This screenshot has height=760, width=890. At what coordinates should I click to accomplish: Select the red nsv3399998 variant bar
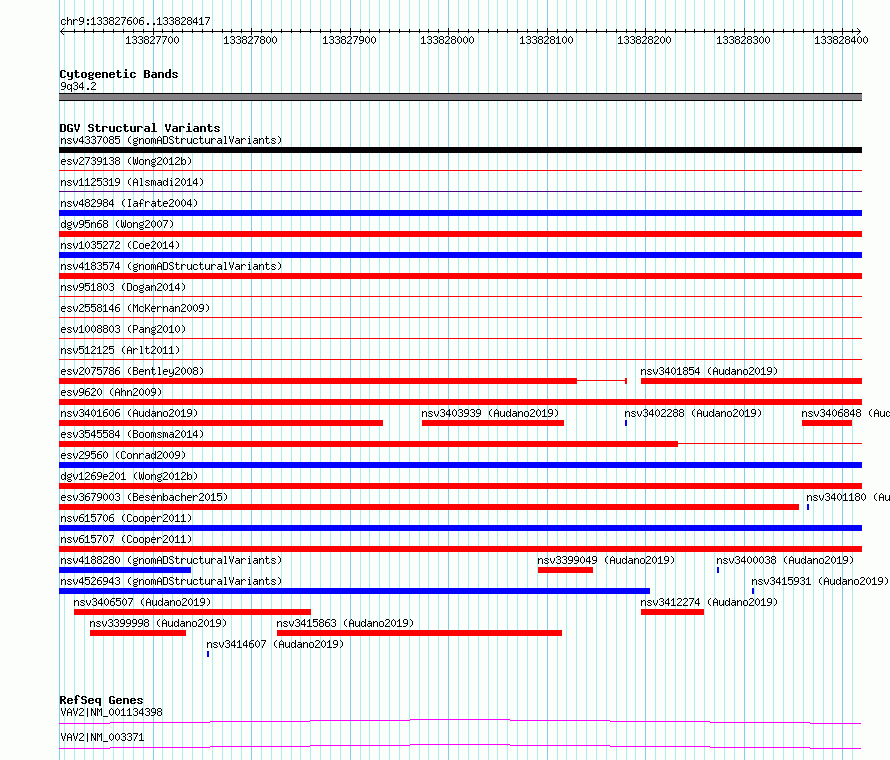[138, 633]
